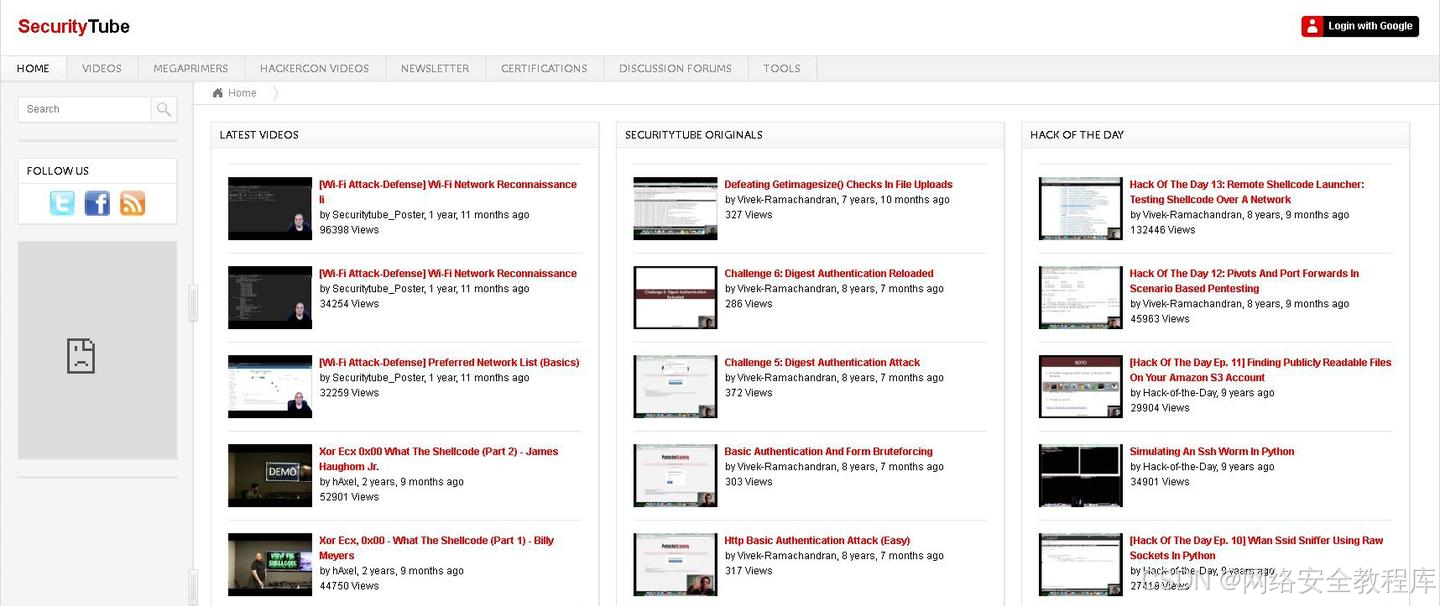This screenshot has width=1440, height=606.
Task: Open Preferred Network List (Basics) link
Action: (449, 362)
